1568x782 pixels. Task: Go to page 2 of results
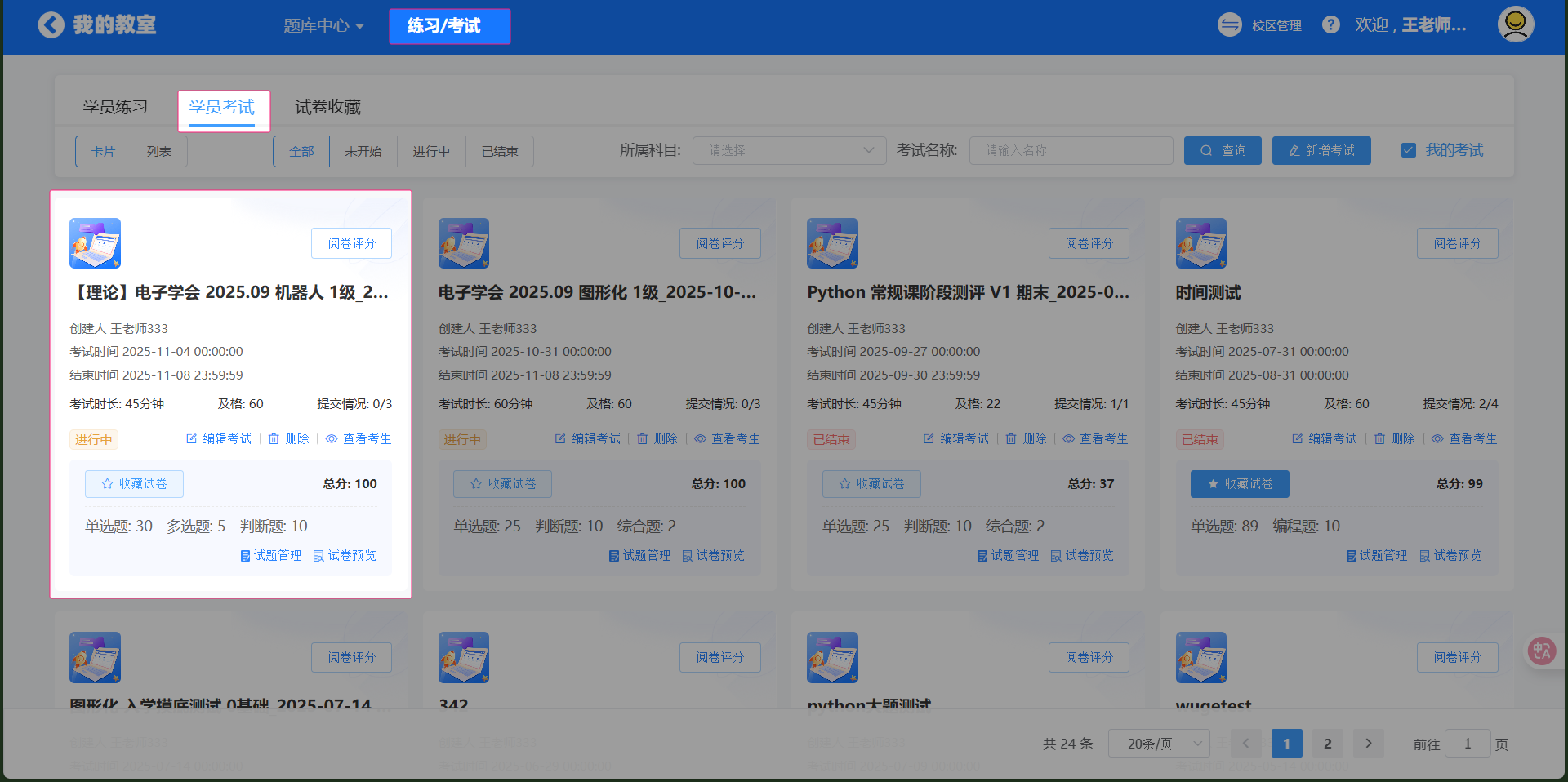[1327, 744]
